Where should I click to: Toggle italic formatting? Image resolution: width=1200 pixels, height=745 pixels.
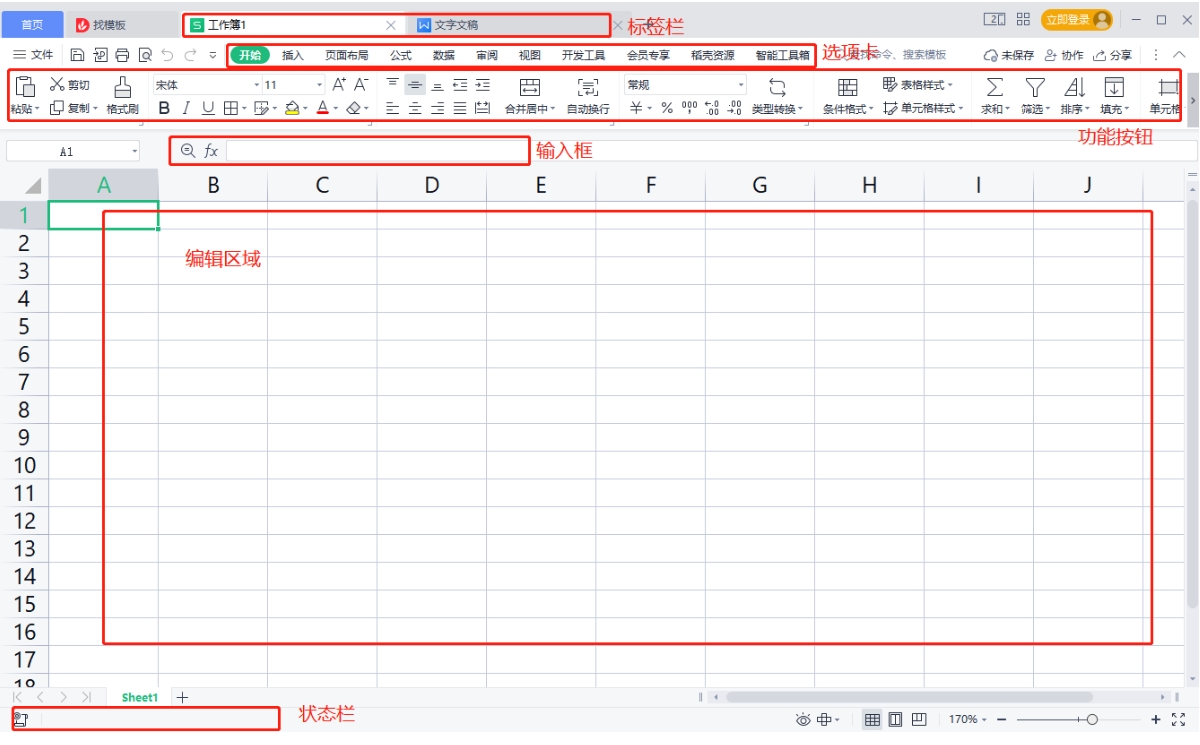(x=184, y=109)
